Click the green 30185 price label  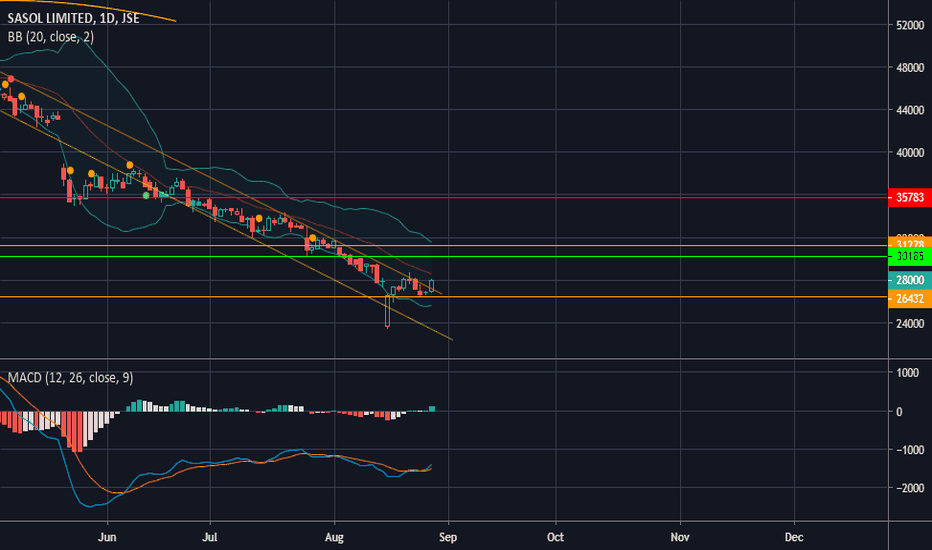pos(909,257)
